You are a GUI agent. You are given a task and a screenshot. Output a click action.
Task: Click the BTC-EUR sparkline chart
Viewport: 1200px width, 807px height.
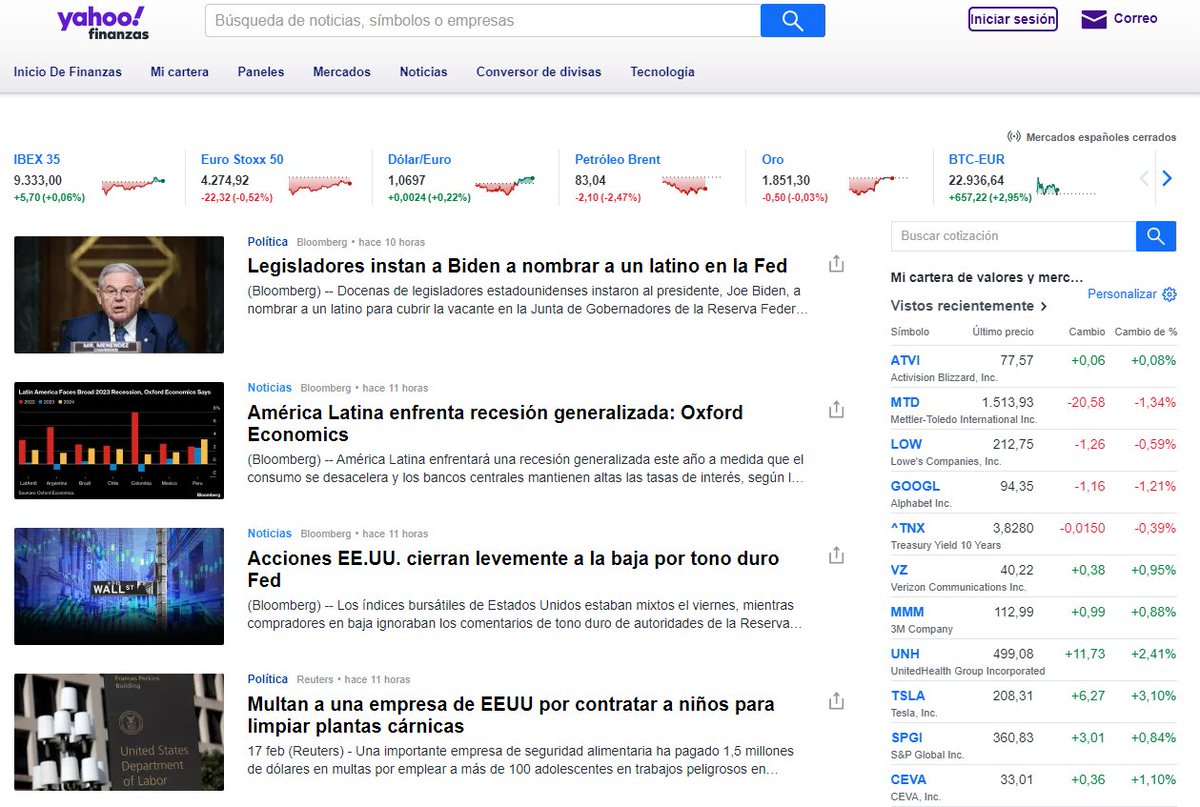(x=1065, y=186)
